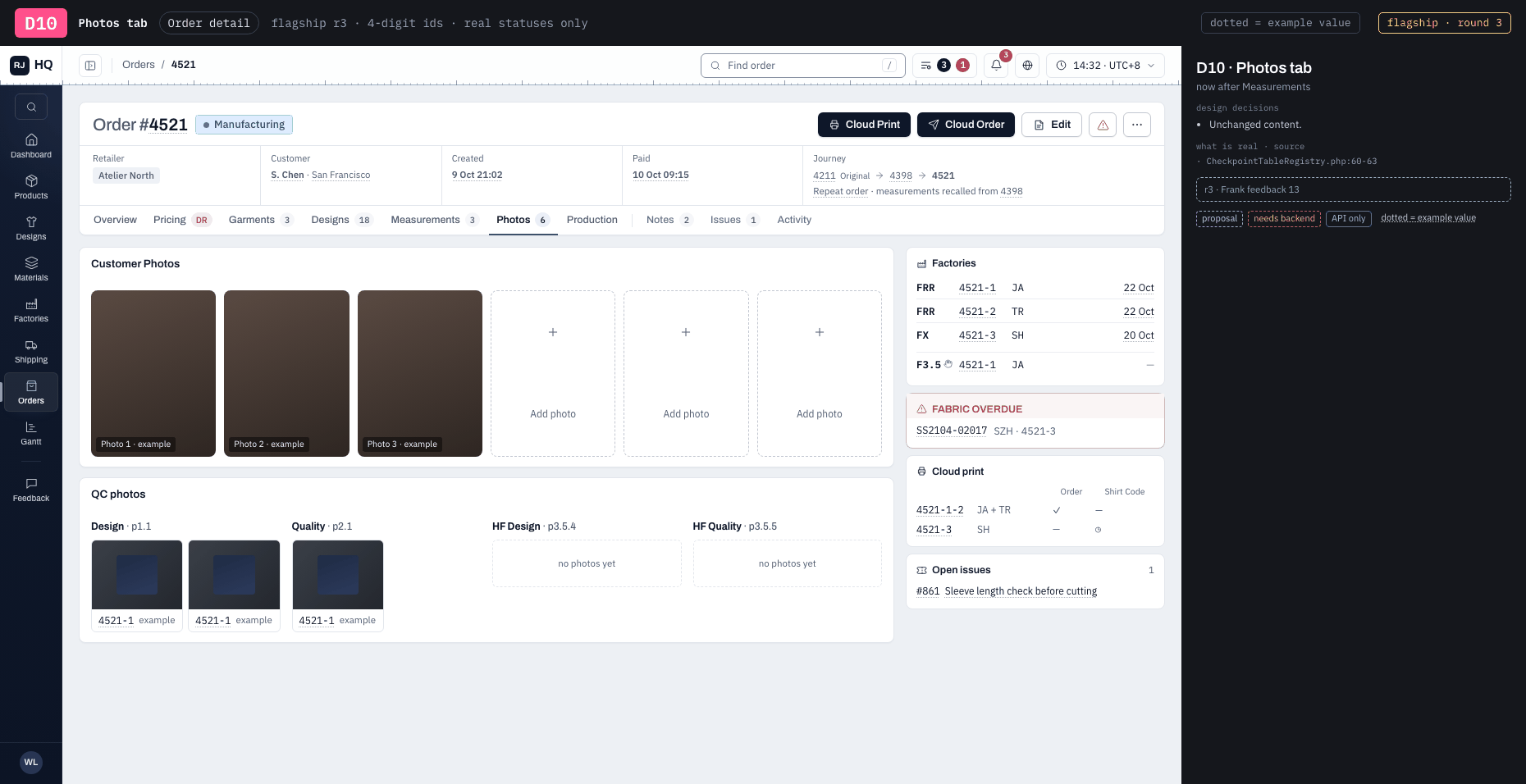The height and width of the screenshot is (784, 1526).
Task: Open Factories in the sidebar
Action: 31,310
